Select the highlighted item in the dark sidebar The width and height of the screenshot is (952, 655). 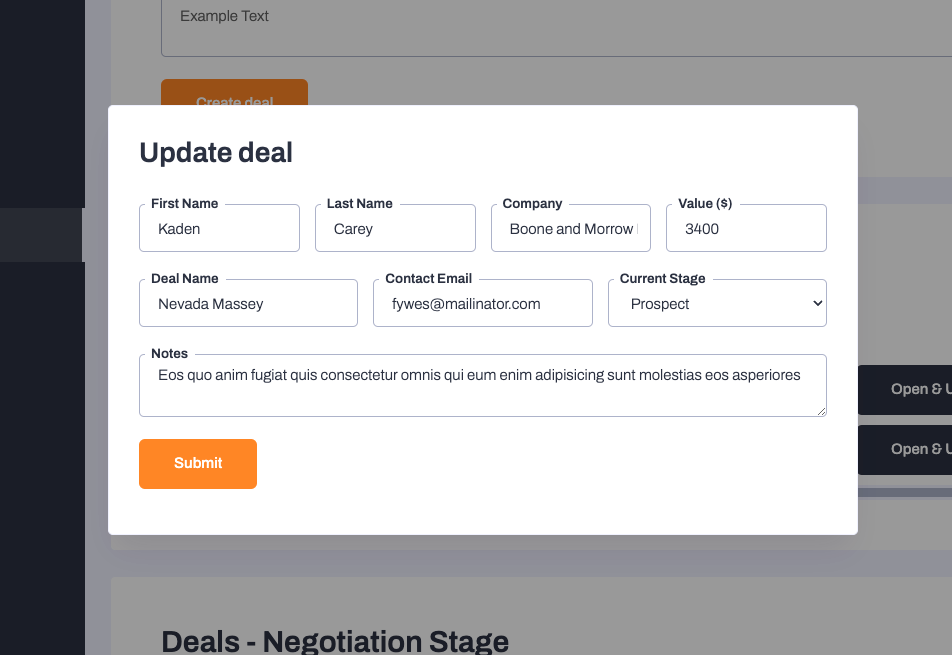click(41, 235)
